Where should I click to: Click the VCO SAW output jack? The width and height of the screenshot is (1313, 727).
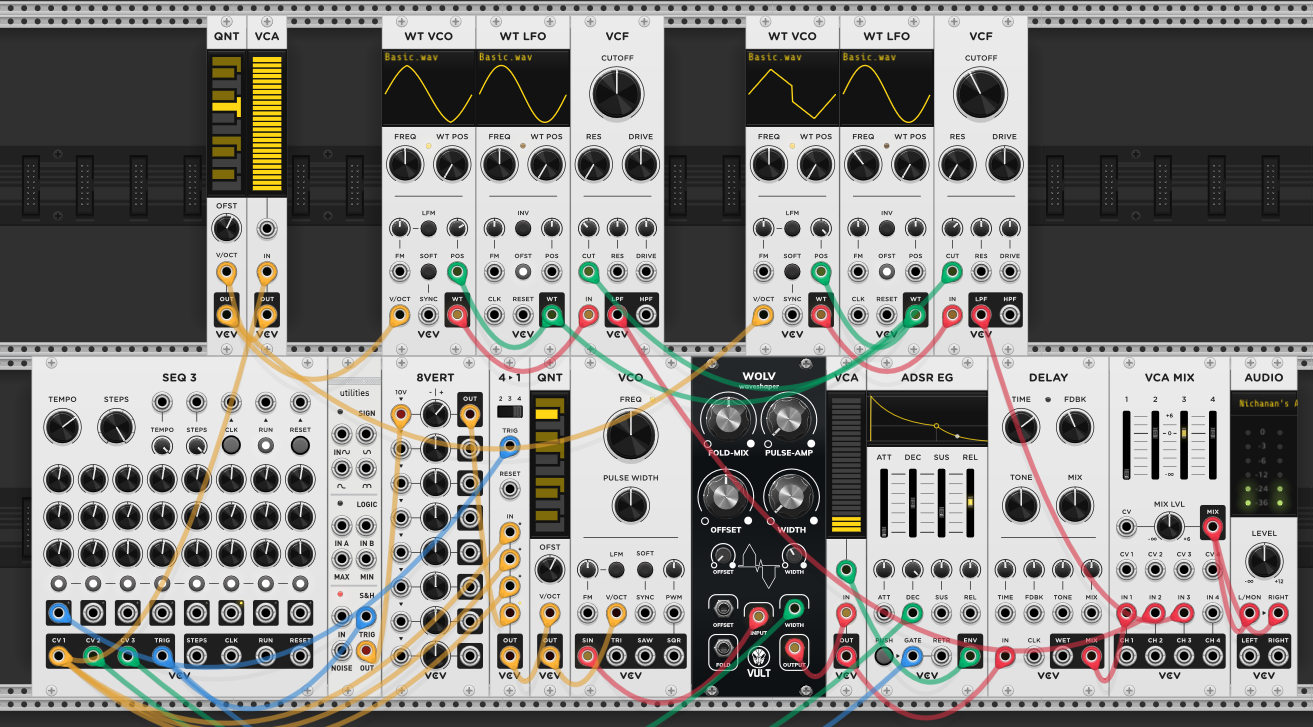(x=645, y=656)
